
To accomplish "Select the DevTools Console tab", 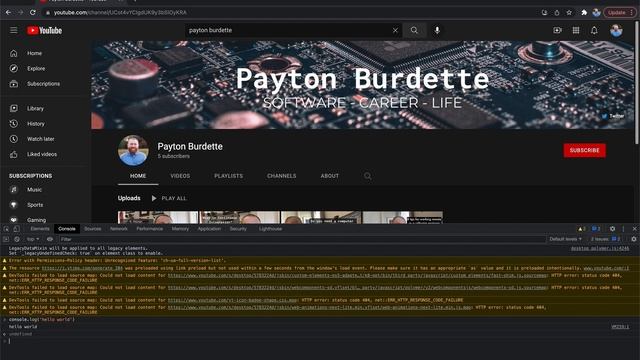I will 67,229.
